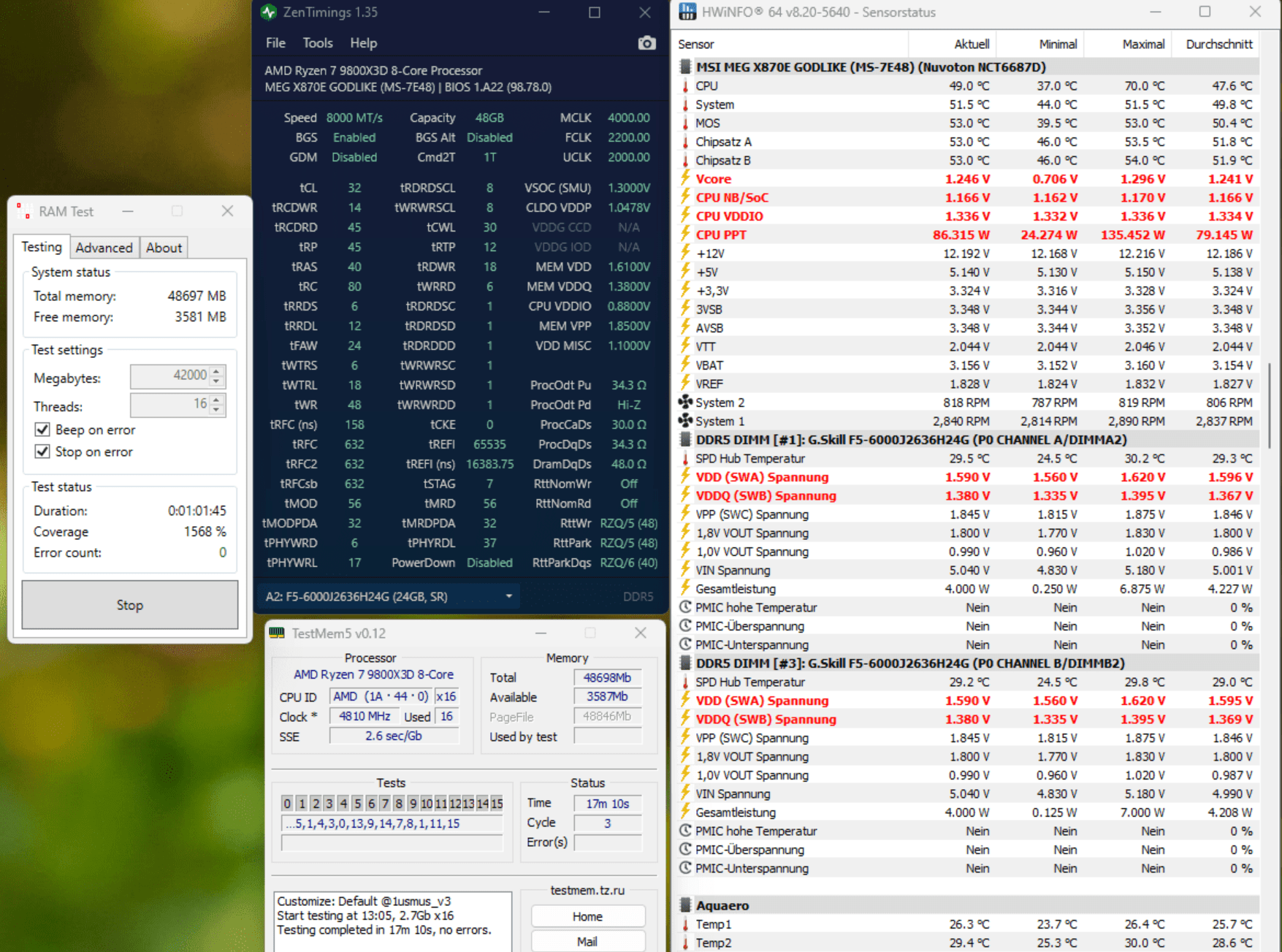Select the bolt icon of the CPU NB/SoC row
Screen dimensions: 1282x952
685,197
